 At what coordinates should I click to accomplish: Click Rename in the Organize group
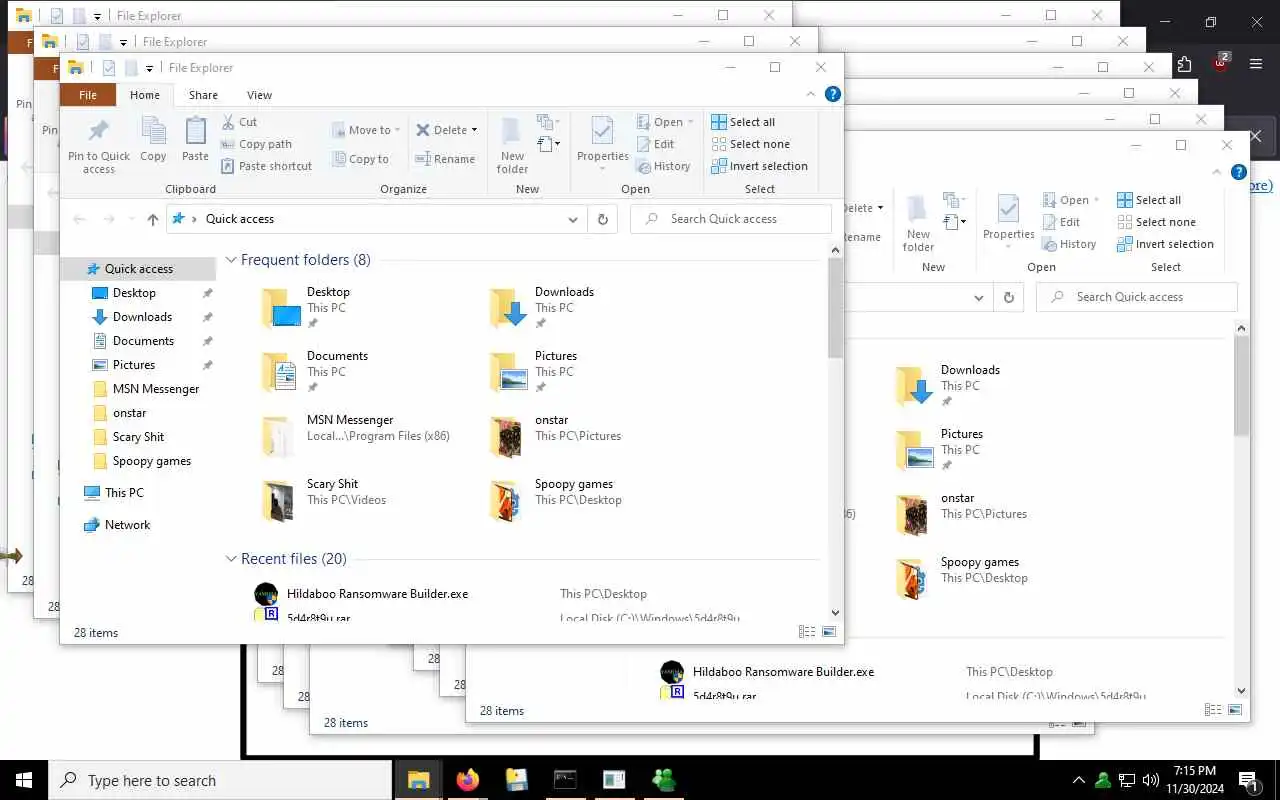(446, 159)
